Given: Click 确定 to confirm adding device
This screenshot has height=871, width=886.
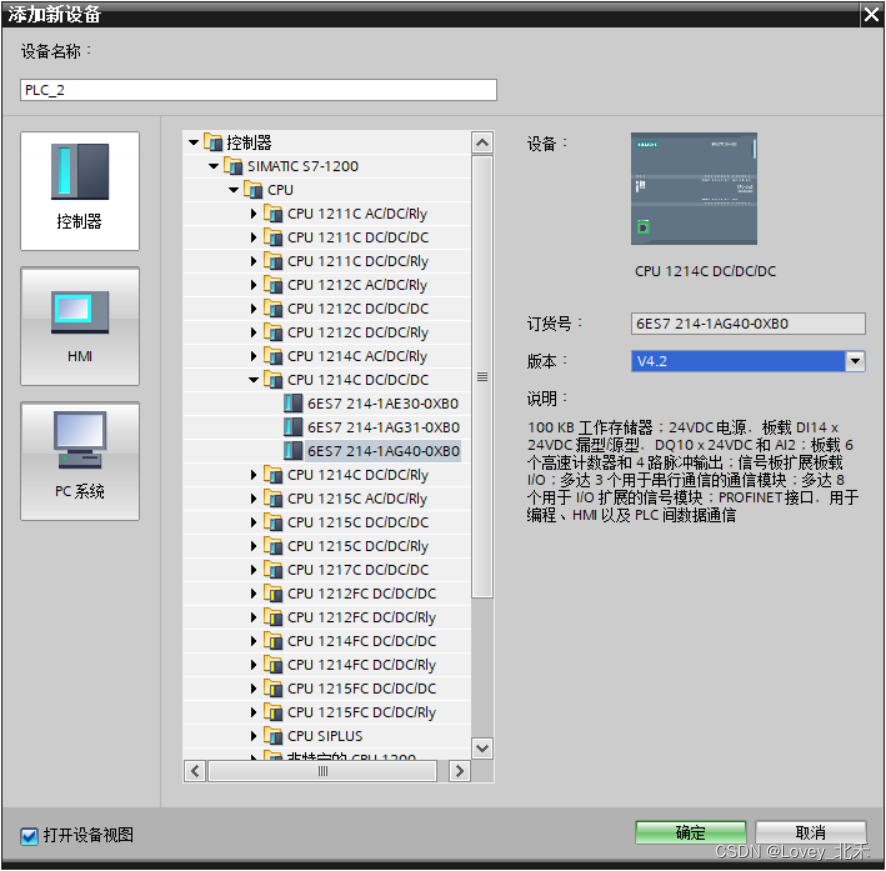Looking at the screenshot, I should pyautogui.click(x=690, y=832).
